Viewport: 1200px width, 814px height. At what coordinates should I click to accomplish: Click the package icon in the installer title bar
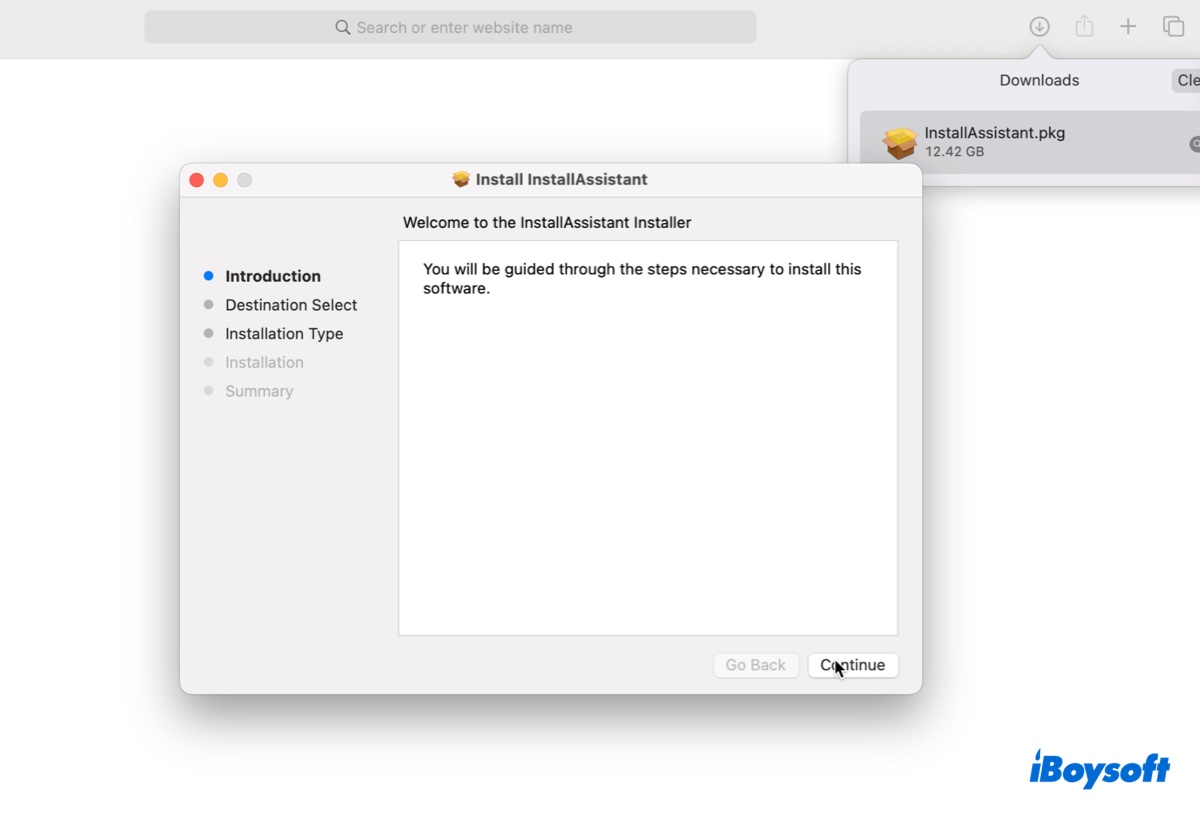point(460,179)
